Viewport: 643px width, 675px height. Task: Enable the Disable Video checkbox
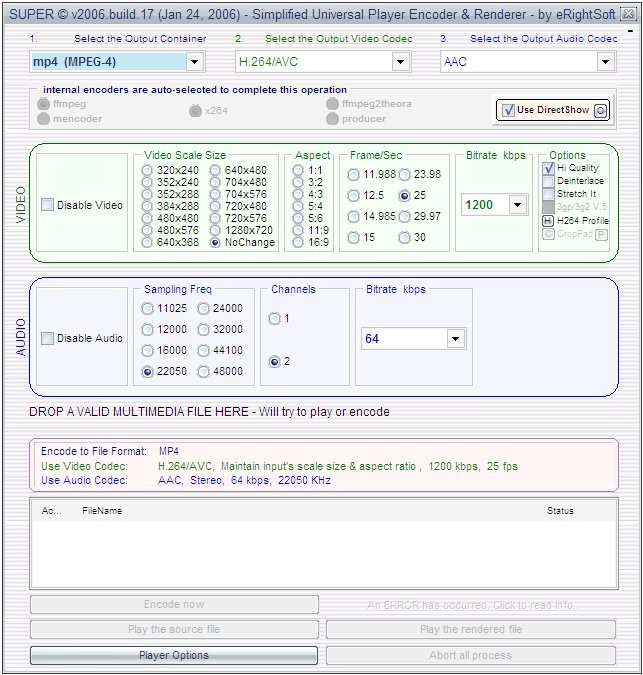point(47,204)
